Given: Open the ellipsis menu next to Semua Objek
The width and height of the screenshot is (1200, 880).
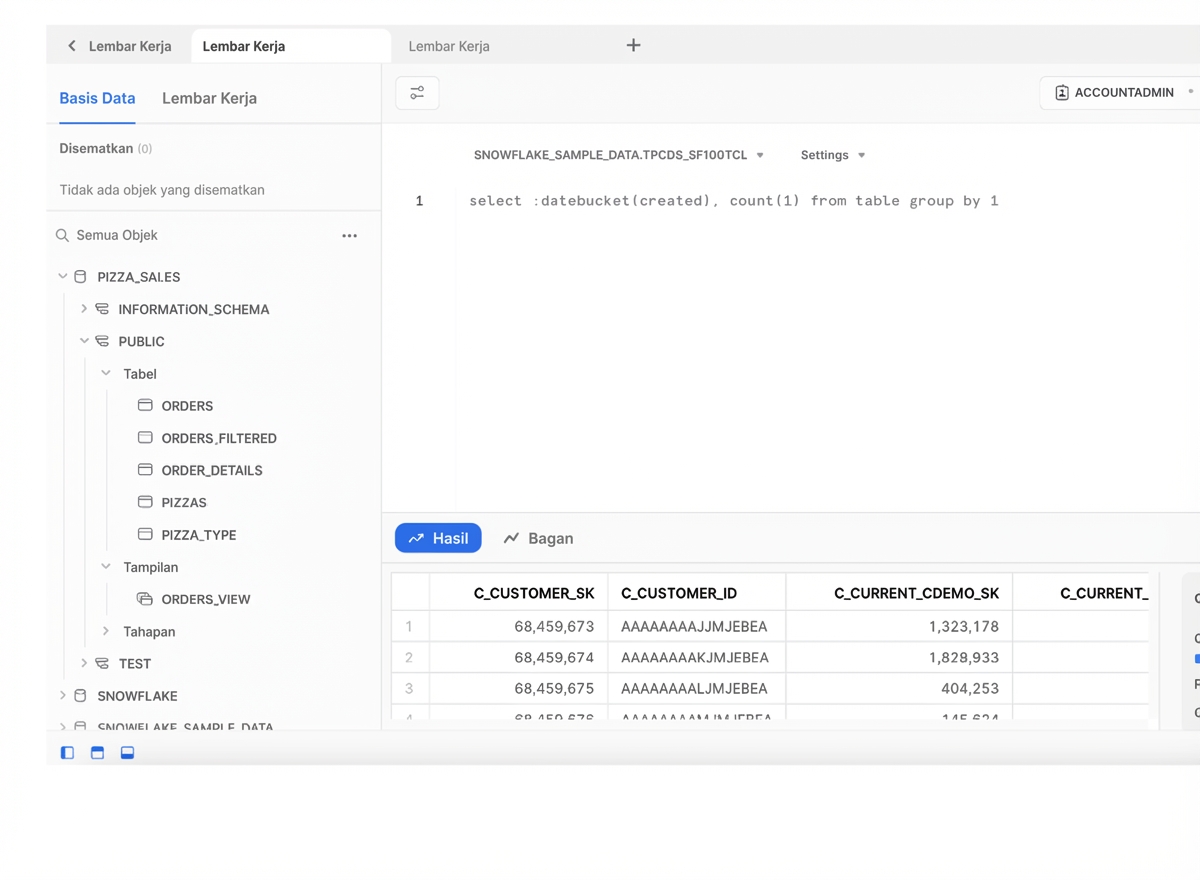Looking at the screenshot, I should pyautogui.click(x=349, y=235).
